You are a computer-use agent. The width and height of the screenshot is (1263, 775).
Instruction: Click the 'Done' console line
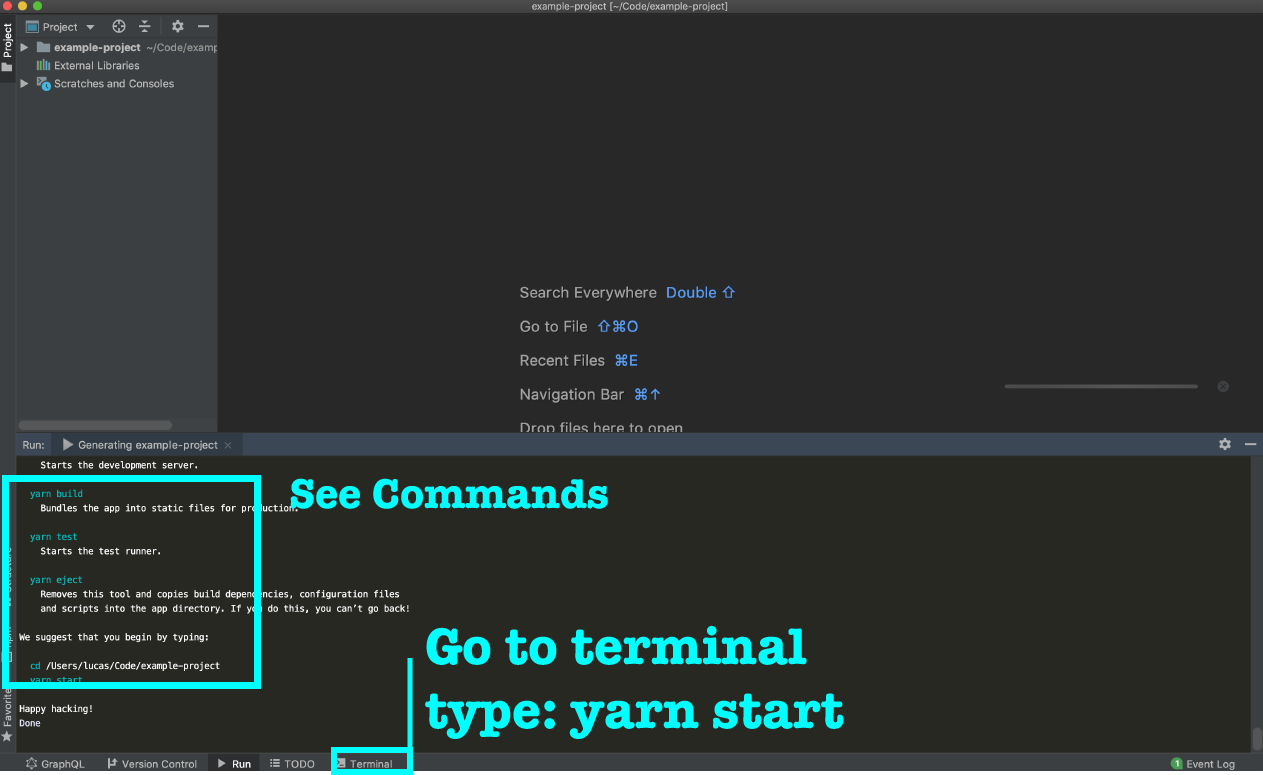[30, 723]
